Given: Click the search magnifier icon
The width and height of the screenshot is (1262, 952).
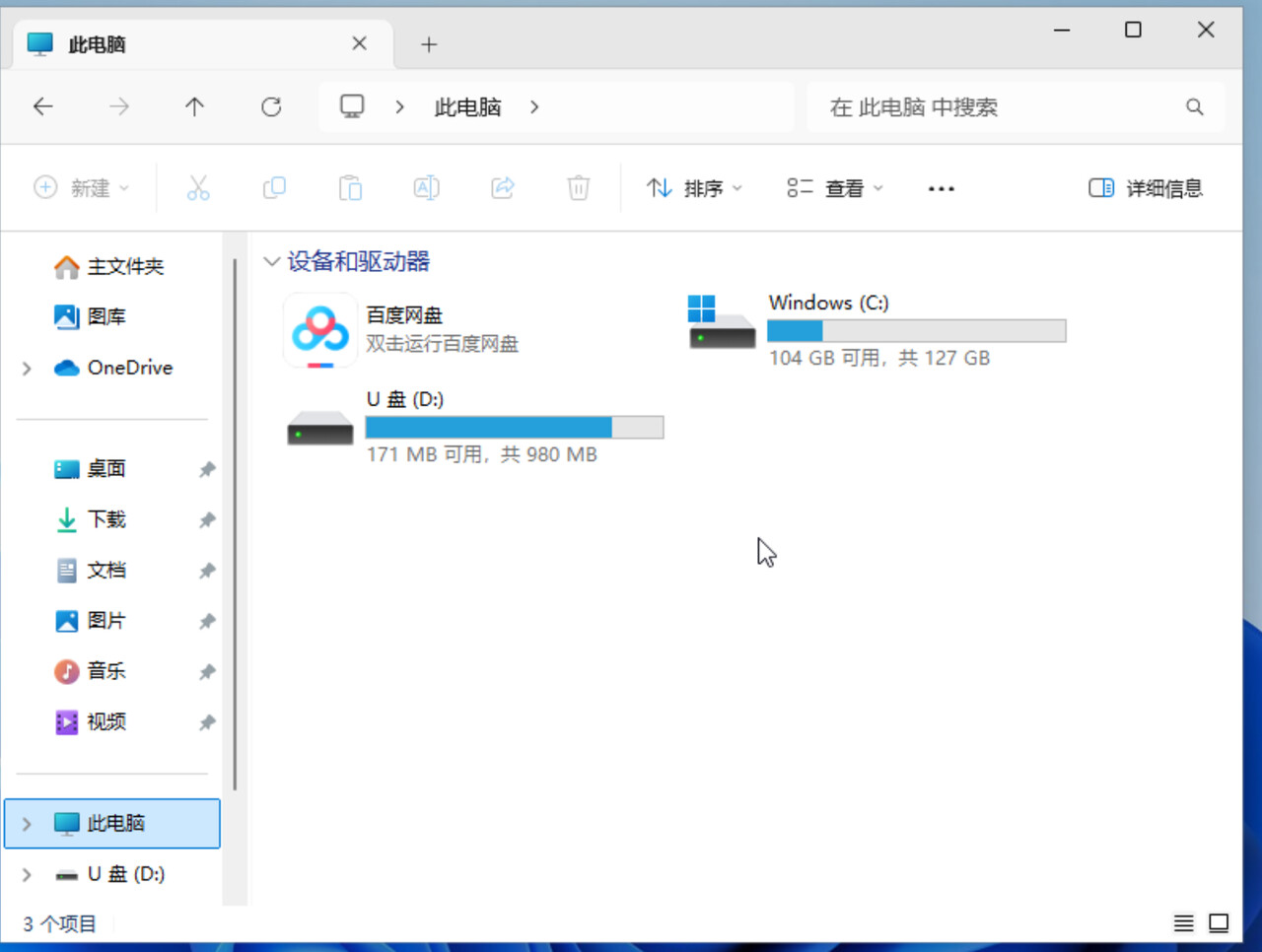Looking at the screenshot, I should tap(1195, 106).
